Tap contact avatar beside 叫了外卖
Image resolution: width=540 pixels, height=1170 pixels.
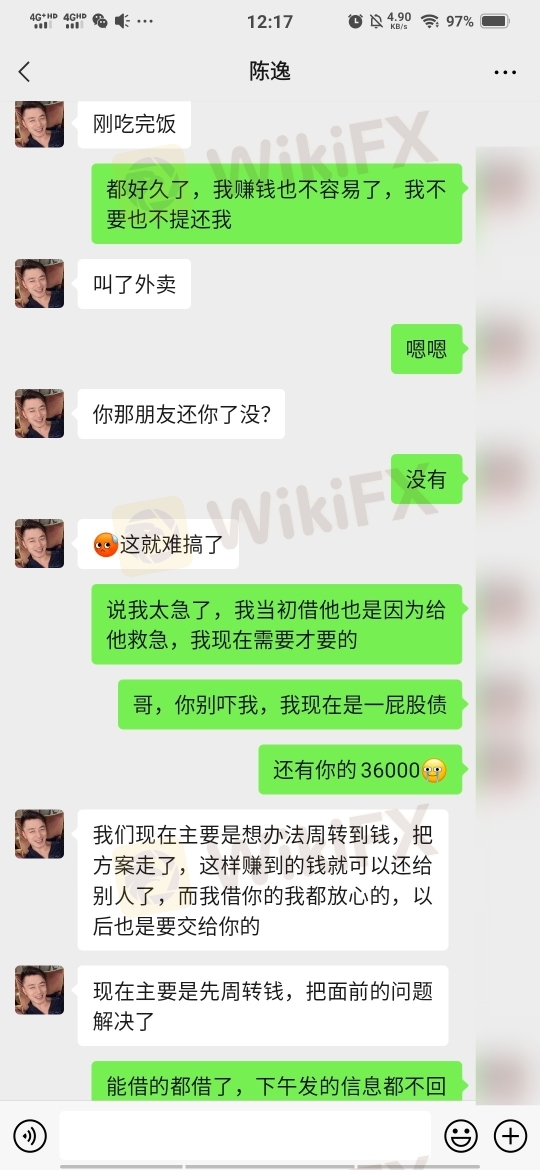[40, 284]
